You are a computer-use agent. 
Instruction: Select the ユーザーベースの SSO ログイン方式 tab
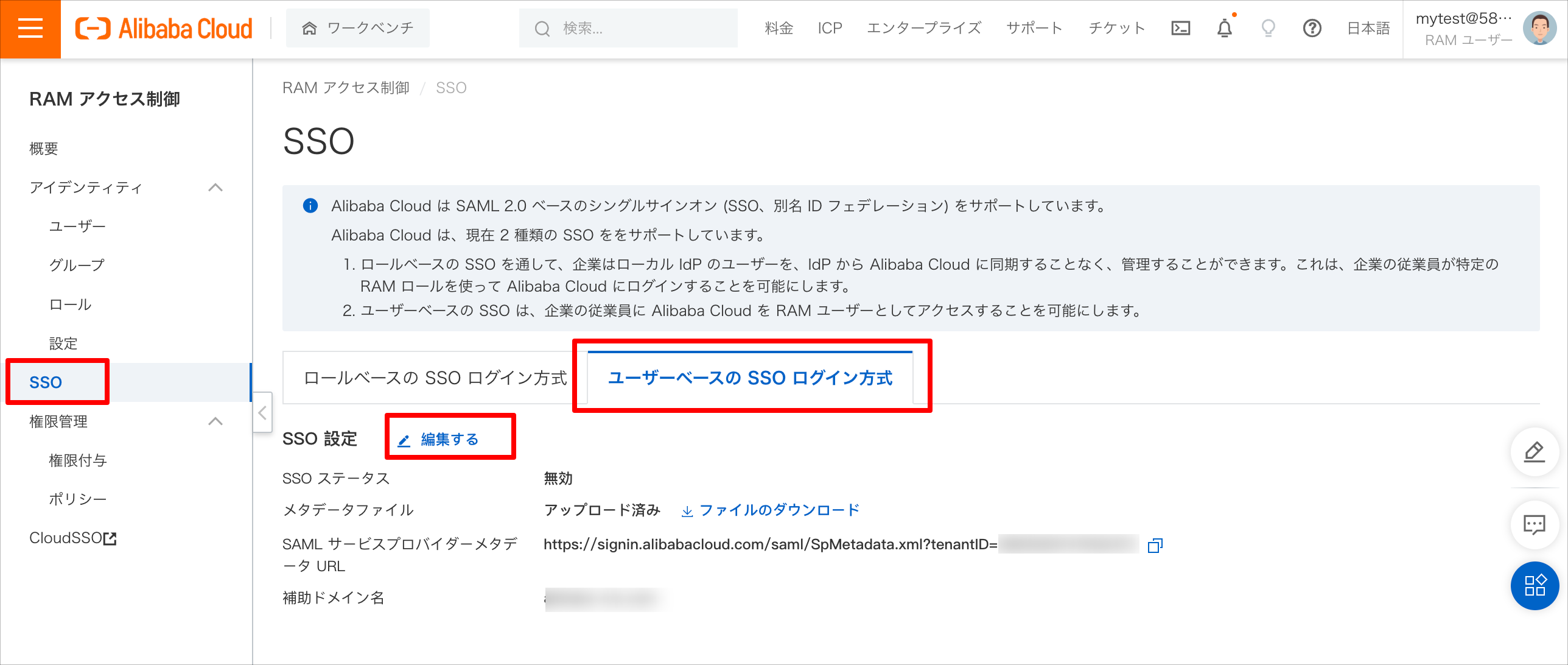(750, 378)
